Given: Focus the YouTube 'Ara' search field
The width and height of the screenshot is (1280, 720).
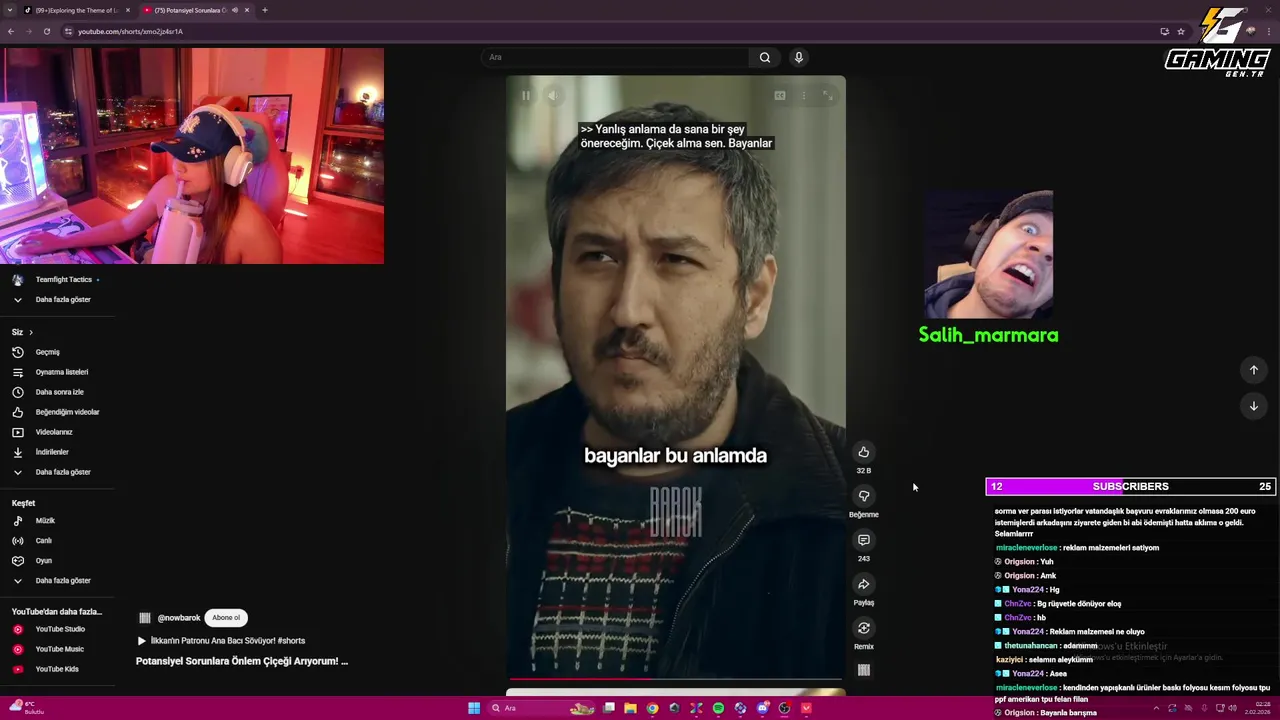Looking at the screenshot, I should 615,57.
